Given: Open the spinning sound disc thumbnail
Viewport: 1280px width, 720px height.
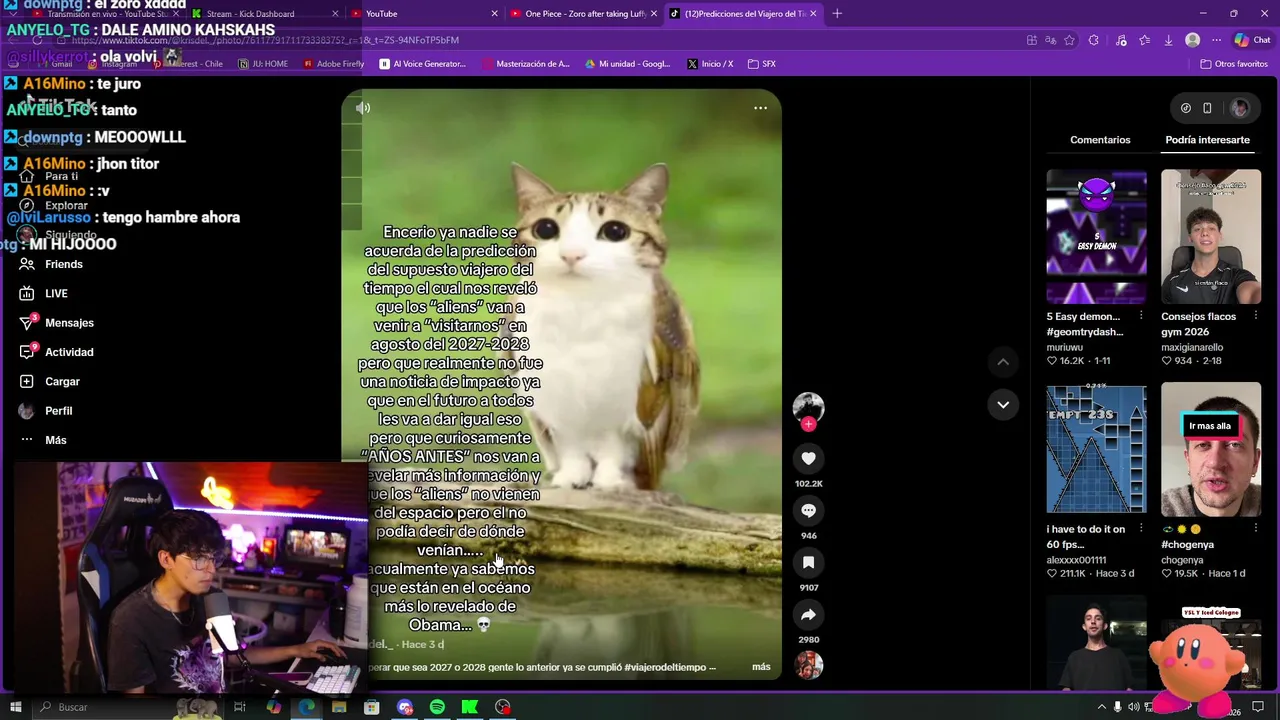Looking at the screenshot, I should [x=808, y=665].
